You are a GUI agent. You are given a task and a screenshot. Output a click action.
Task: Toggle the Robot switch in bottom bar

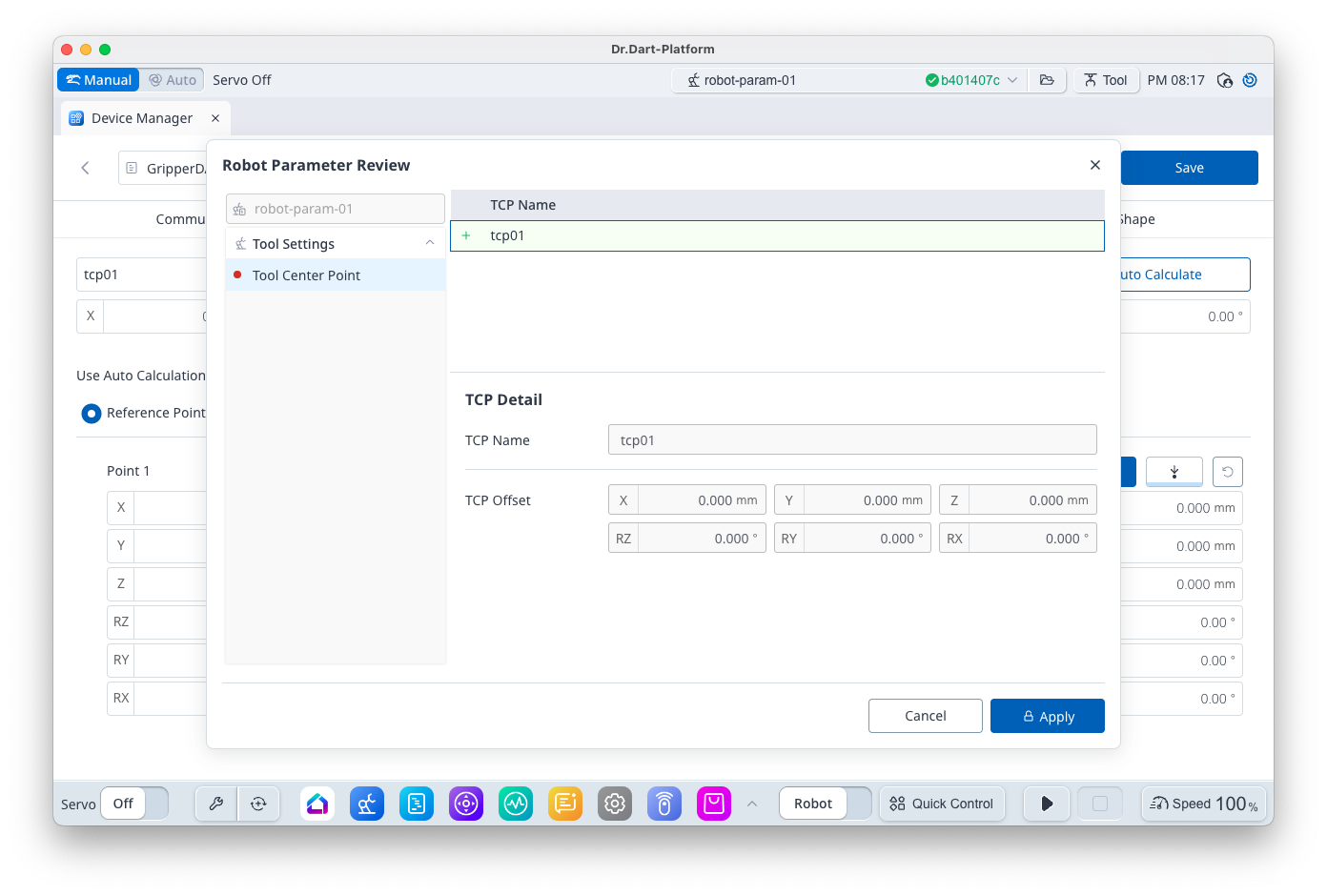[x=826, y=804]
